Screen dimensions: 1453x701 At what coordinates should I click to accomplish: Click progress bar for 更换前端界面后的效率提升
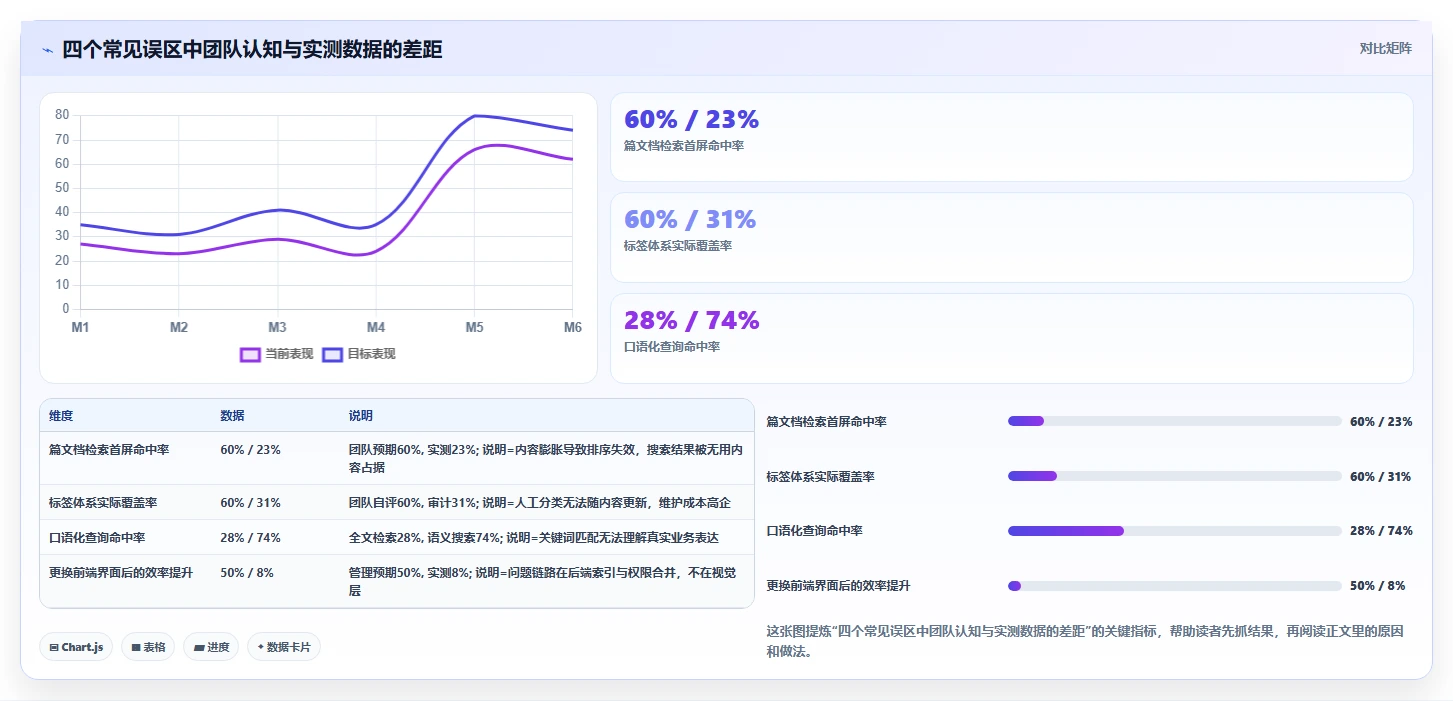point(1174,585)
